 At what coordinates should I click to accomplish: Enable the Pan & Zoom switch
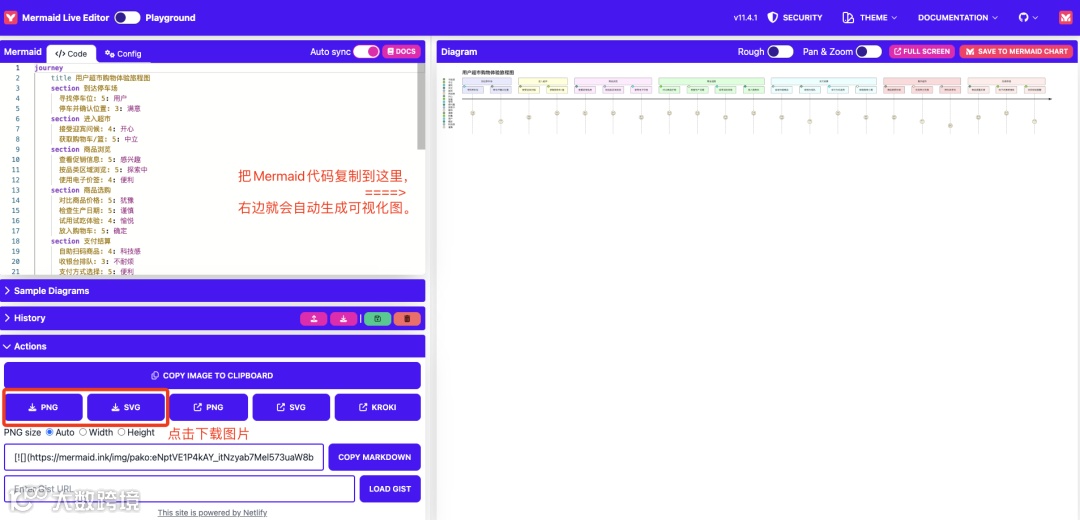tap(869, 52)
